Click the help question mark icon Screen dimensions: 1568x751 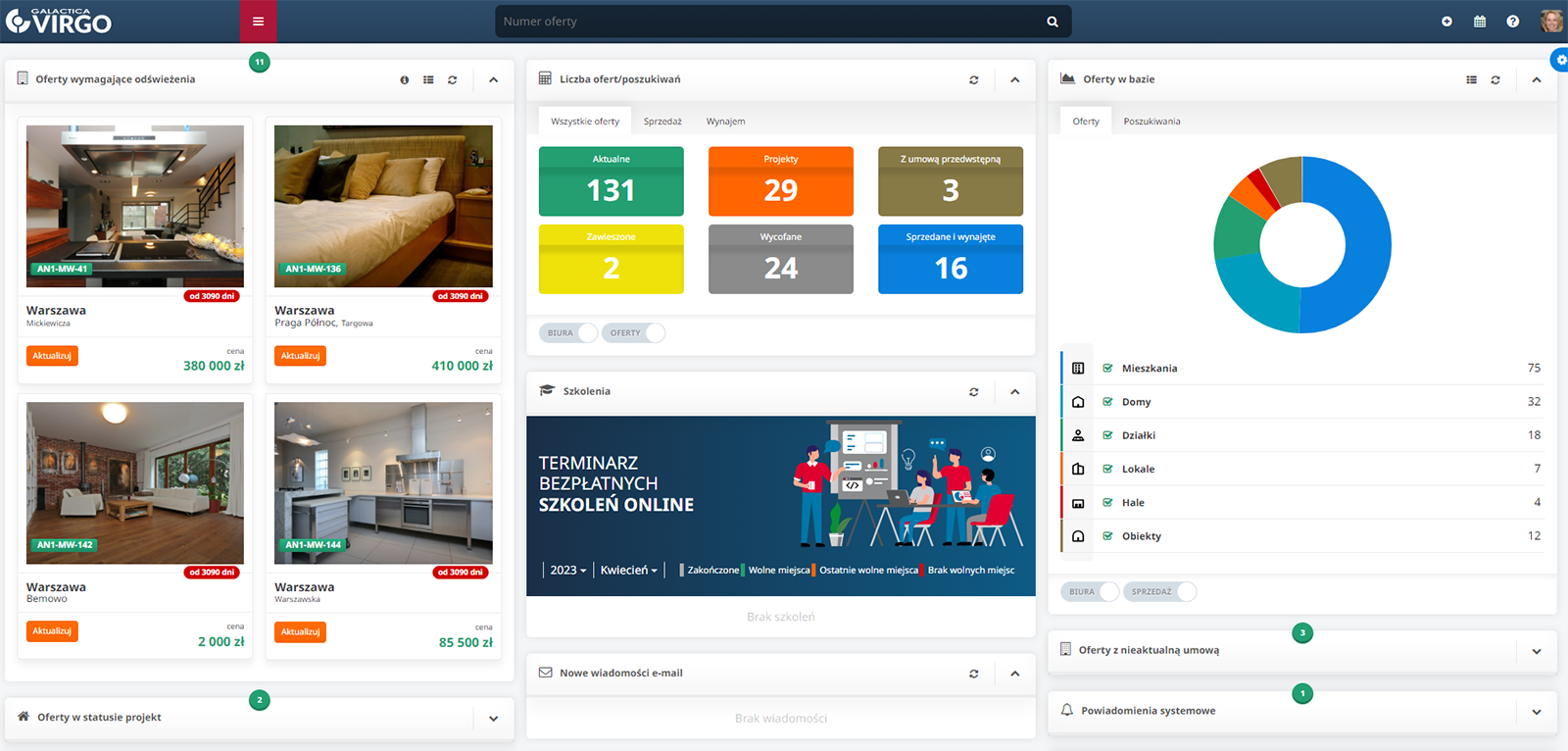1513,22
